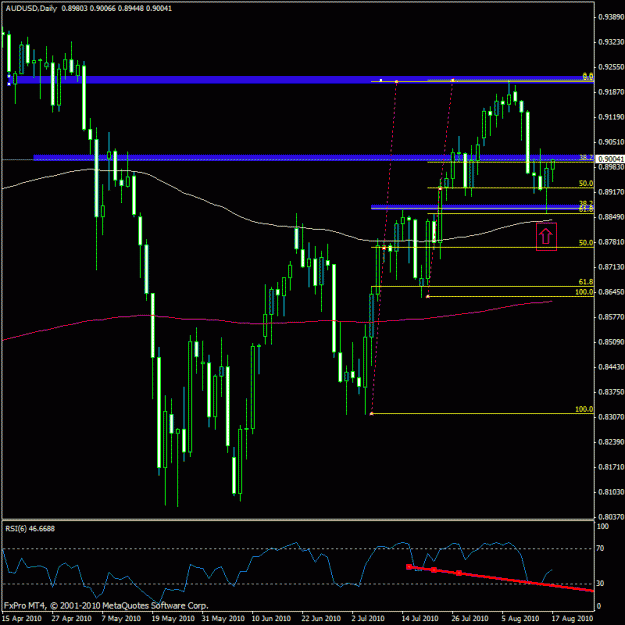The height and width of the screenshot is (625, 625).
Task: Click the 0.89170 price axis label
Action: coord(611,192)
